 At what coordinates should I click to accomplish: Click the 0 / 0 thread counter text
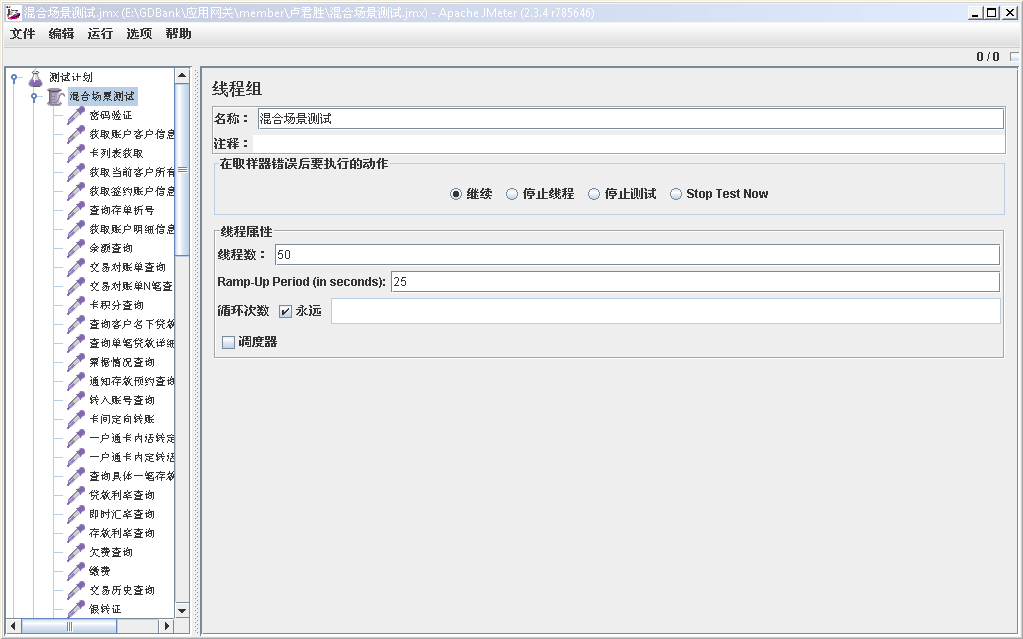coord(988,57)
